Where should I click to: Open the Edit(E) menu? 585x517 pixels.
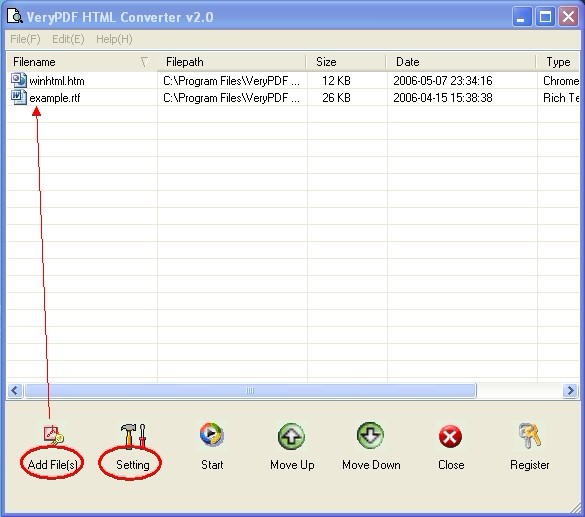tap(68, 39)
